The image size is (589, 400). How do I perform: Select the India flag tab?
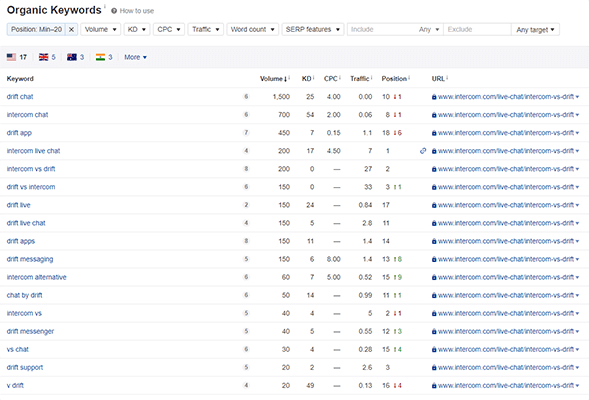click(x=104, y=57)
